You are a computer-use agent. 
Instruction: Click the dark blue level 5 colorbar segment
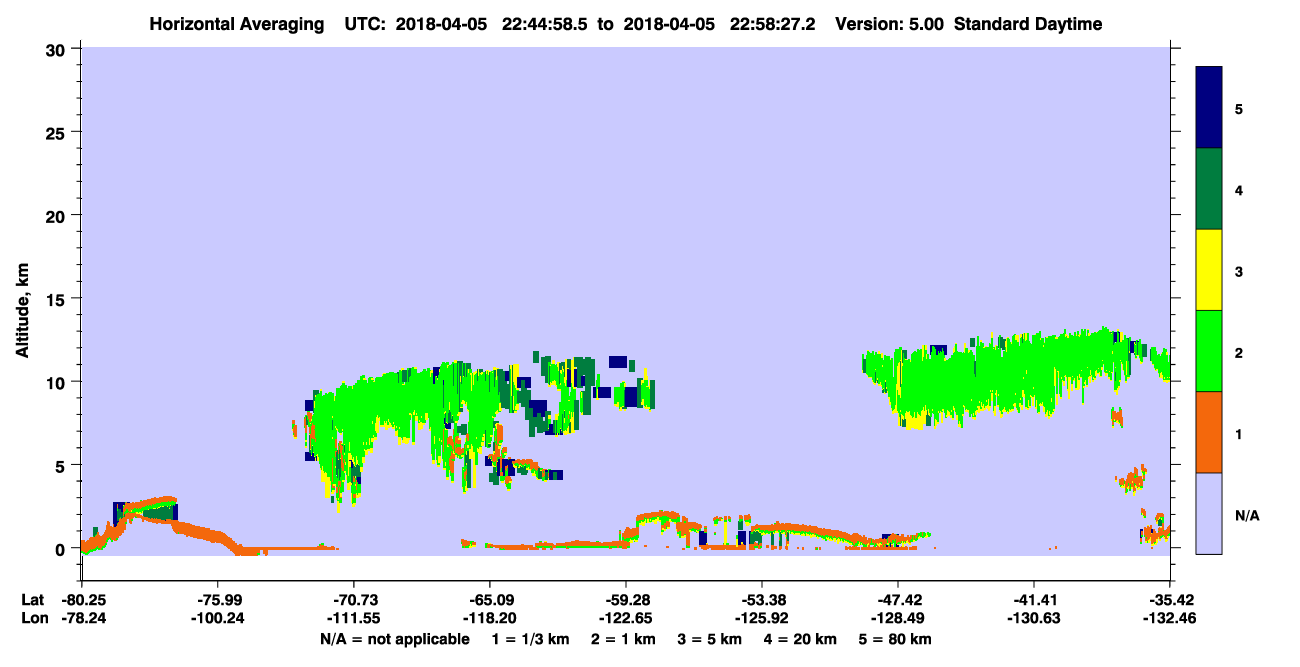point(1209,108)
